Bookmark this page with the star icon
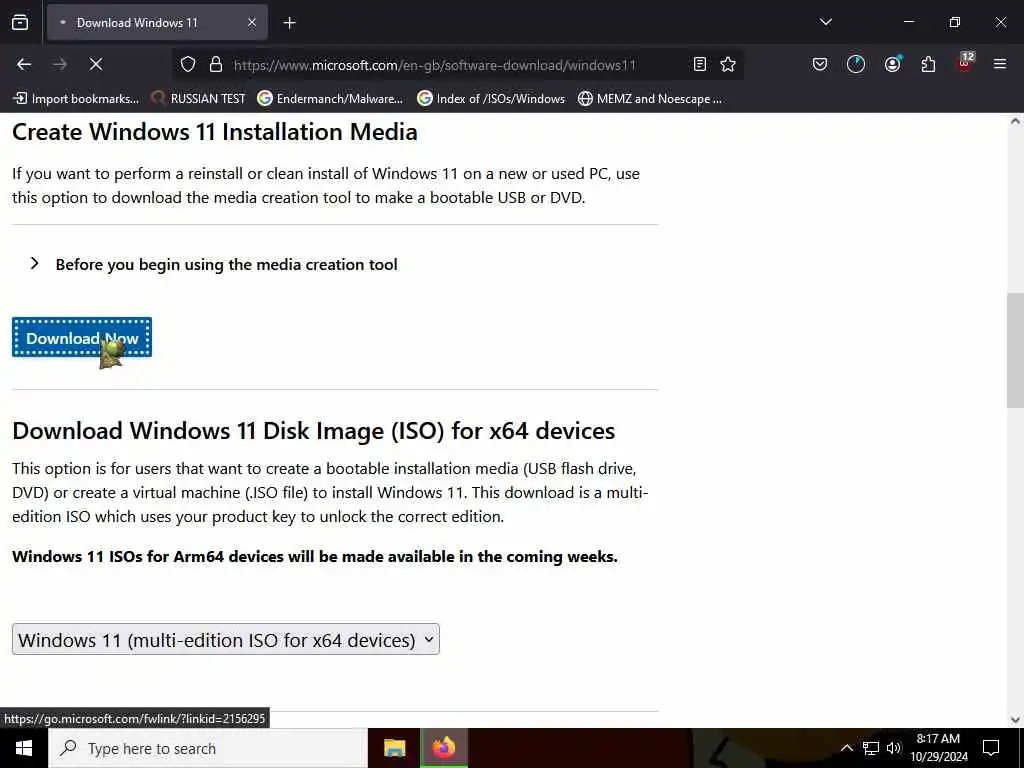1024x768 pixels. [x=728, y=64]
